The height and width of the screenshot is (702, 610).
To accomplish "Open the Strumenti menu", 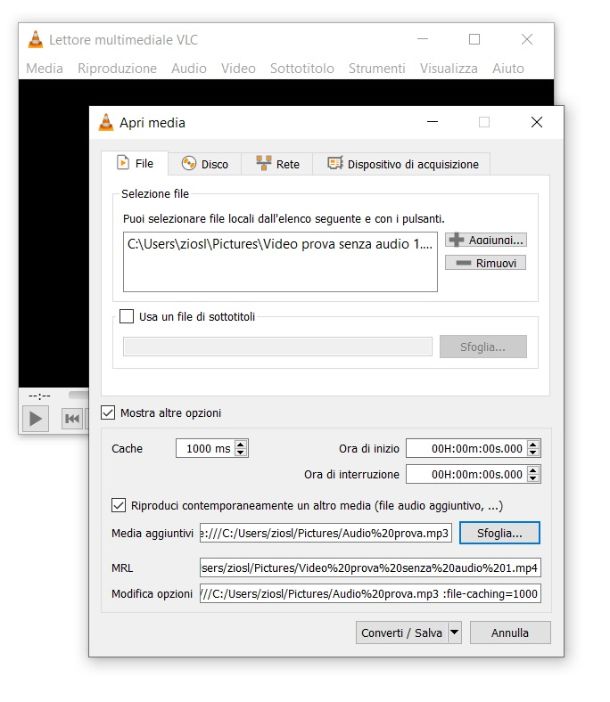I will [x=377, y=68].
